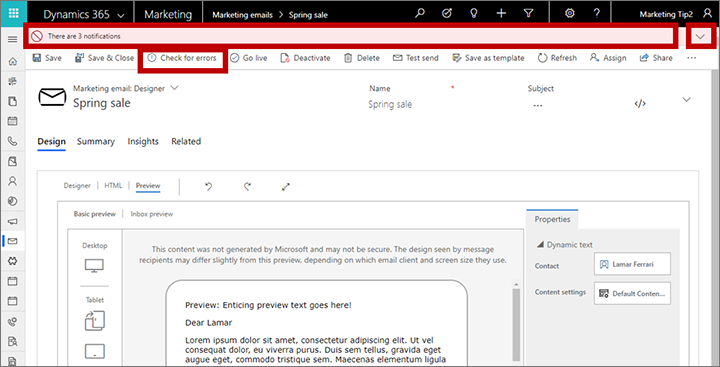
Task: Expand the header fields chevron
Action: point(686,100)
